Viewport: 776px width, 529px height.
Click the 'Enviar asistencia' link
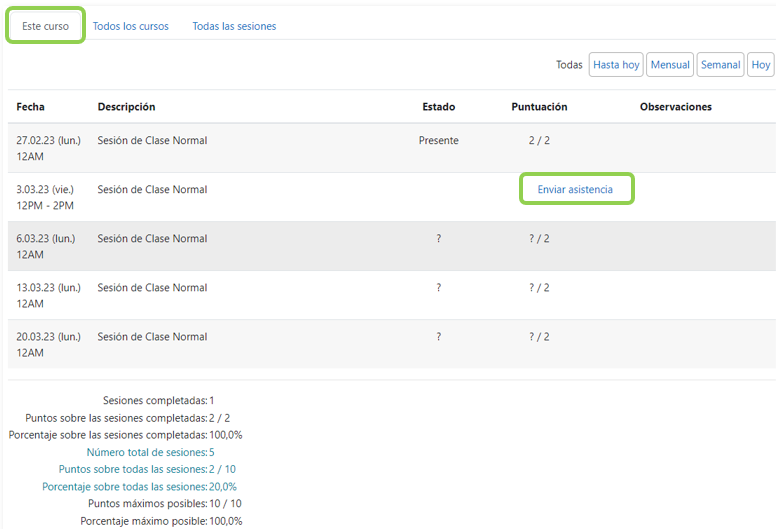[575, 189]
